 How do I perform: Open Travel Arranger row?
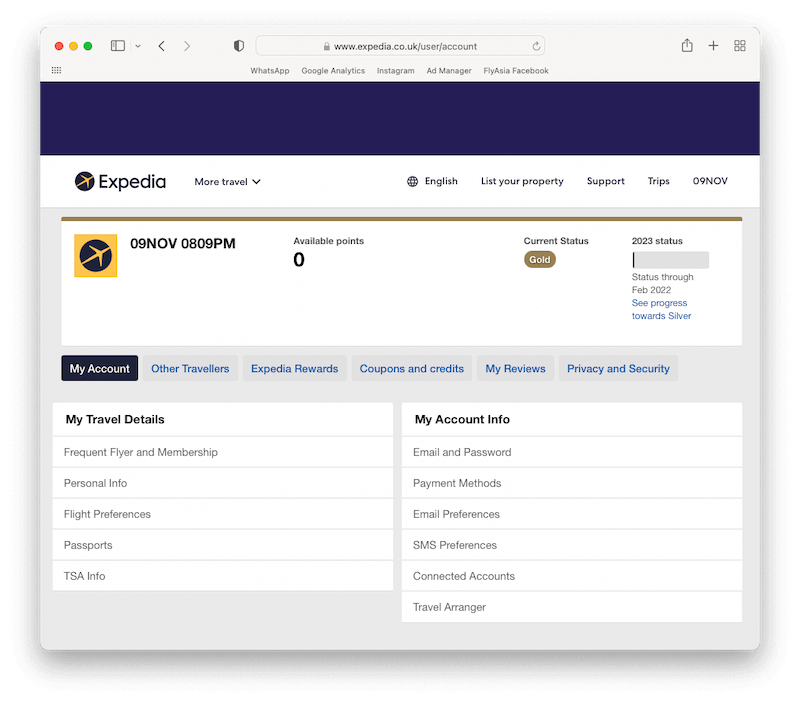coord(571,607)
